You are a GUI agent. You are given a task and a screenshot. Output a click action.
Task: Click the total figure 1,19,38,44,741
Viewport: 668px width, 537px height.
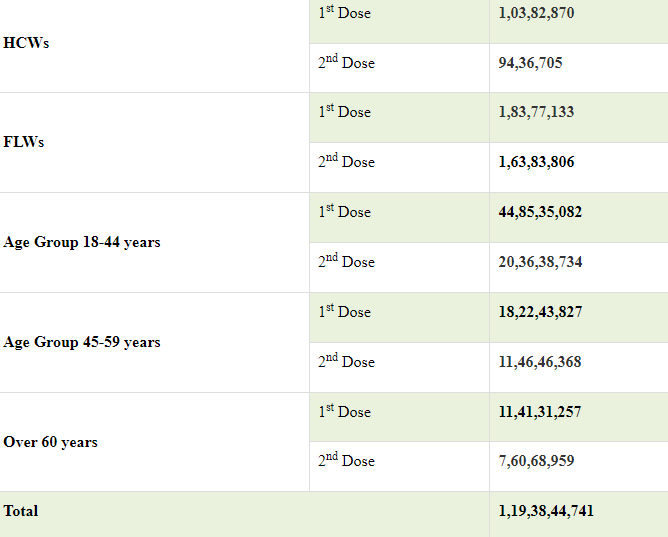(545, 511)
